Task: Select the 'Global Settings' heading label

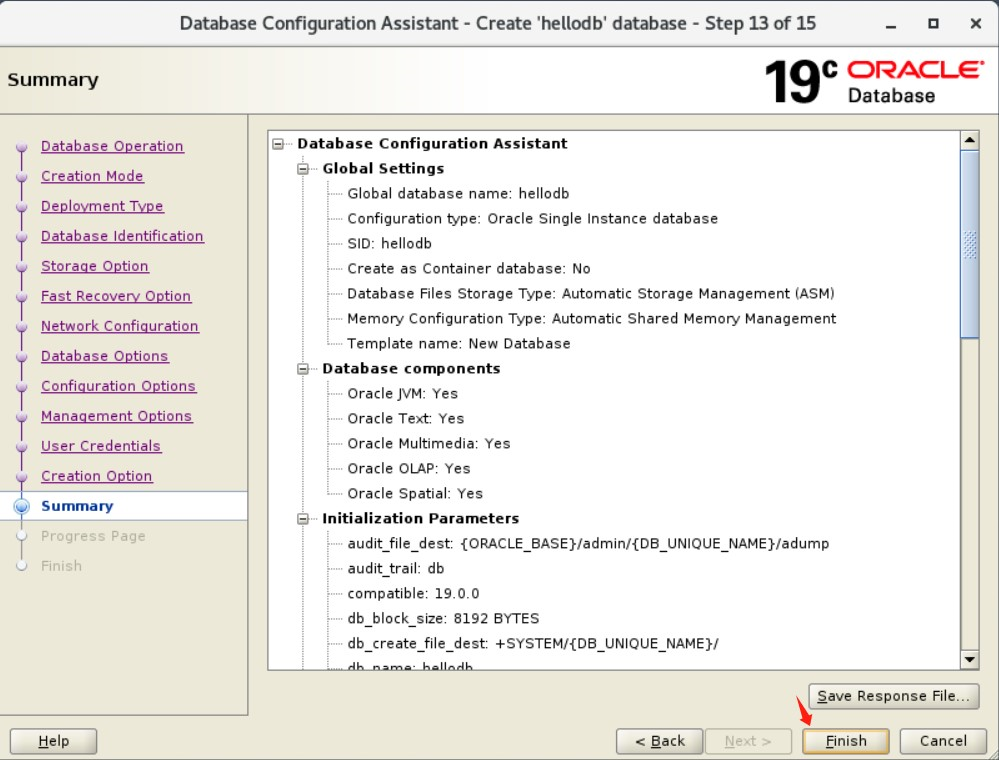Action: [x=383, y=169]
